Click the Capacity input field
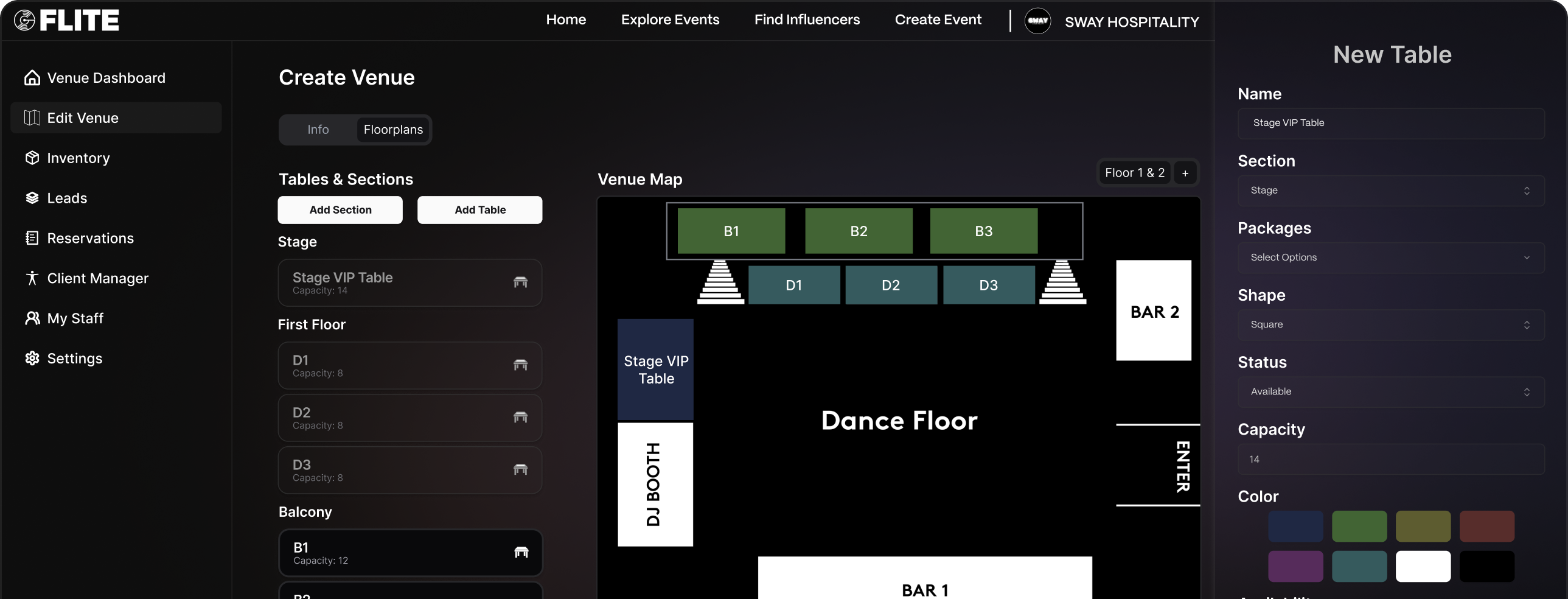1568x599 pixels. pyautogui.click(x=1390, y=459)
